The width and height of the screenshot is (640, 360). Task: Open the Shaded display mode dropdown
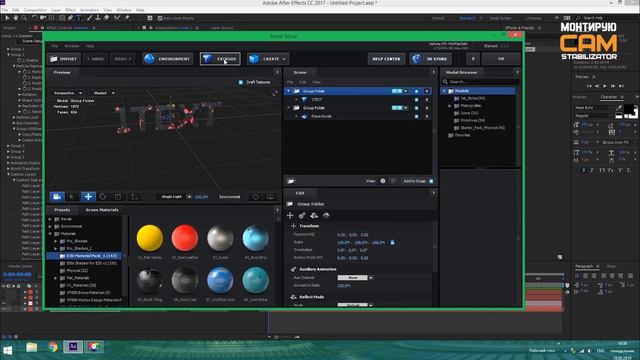[x=104, y=93]
